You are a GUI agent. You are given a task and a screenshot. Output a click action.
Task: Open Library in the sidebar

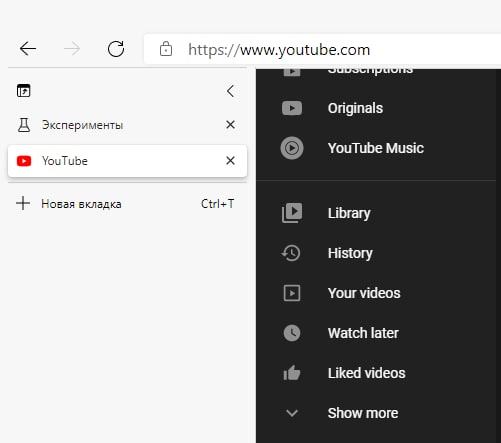[349, 213]
